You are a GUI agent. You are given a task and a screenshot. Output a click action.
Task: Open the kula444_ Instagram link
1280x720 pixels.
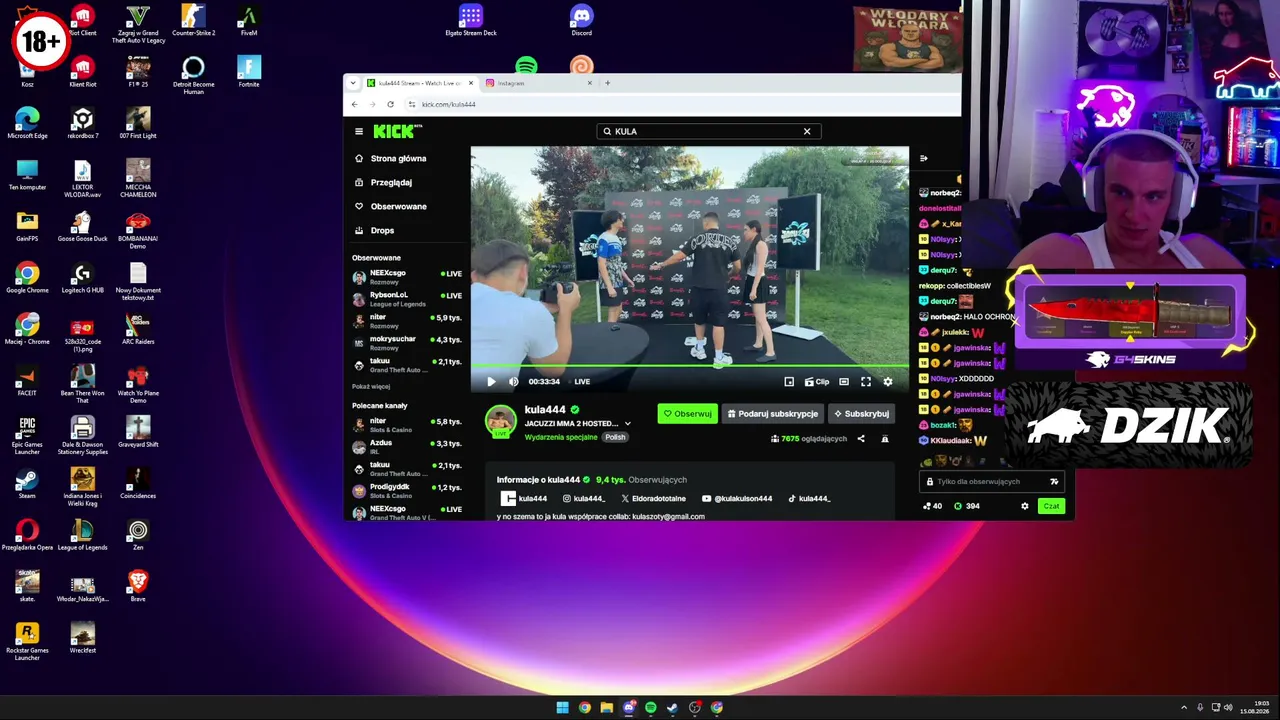[x=584, y=498]
